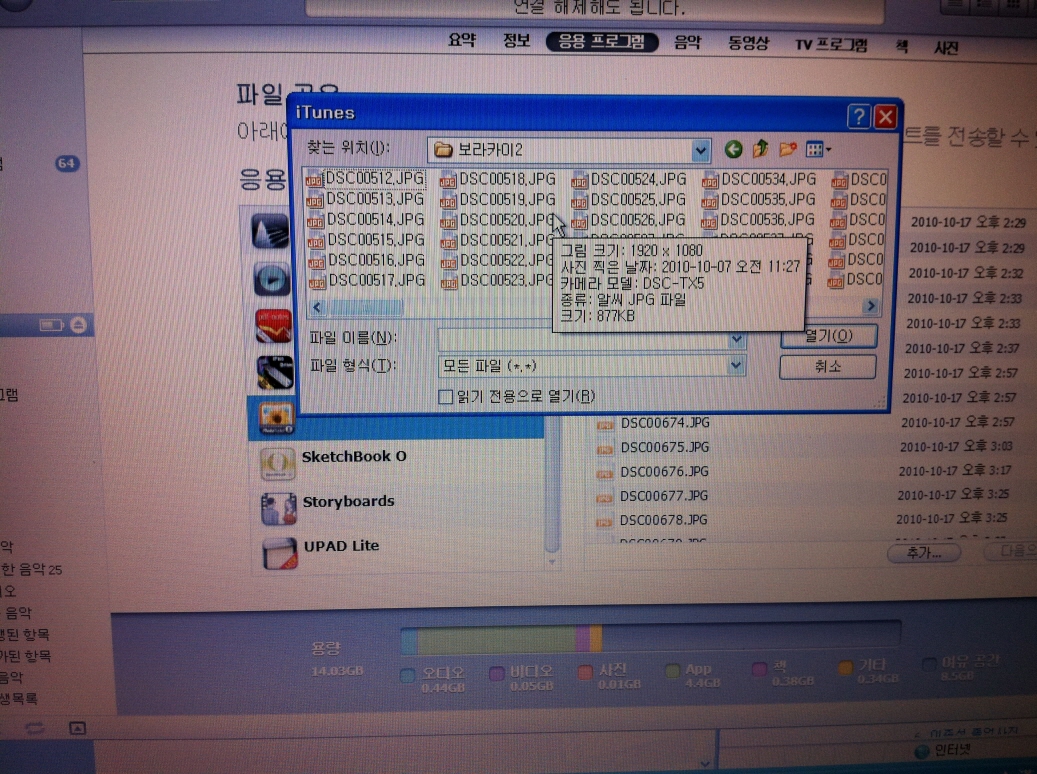Select file DSC00535.JPG in dialog
The width and height of the screenshot is (1037, 774).
tap(759, 200)
